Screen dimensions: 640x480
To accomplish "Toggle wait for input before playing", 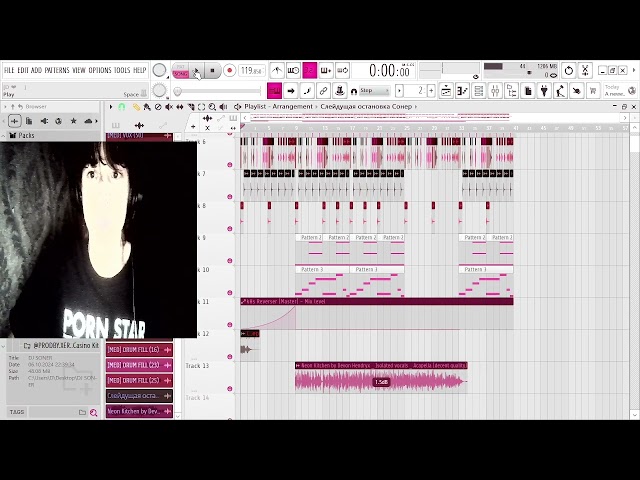I will 293,71.
